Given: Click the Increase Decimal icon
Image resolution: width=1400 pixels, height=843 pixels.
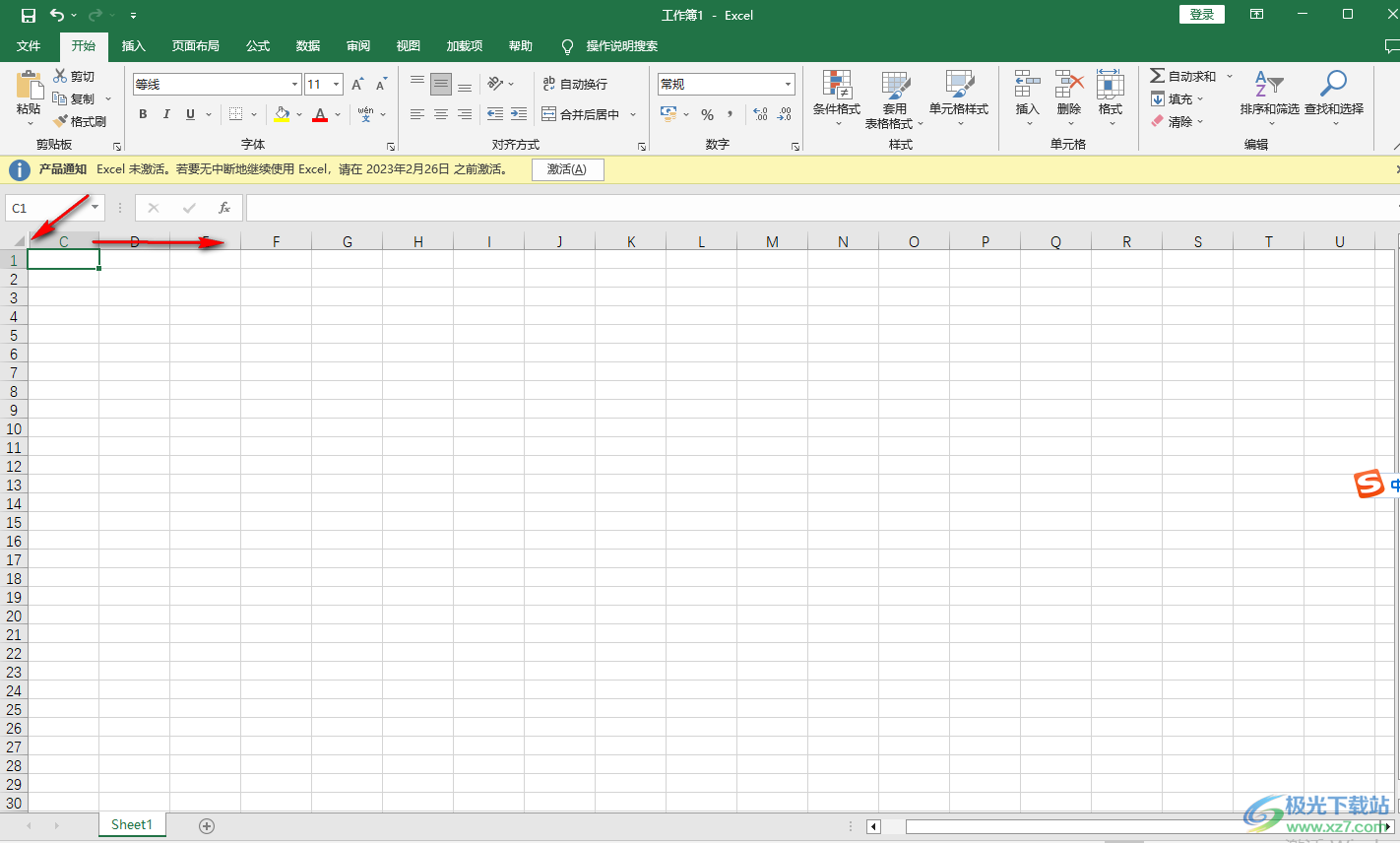Looking at the screenshot, I should click(760, 115).
